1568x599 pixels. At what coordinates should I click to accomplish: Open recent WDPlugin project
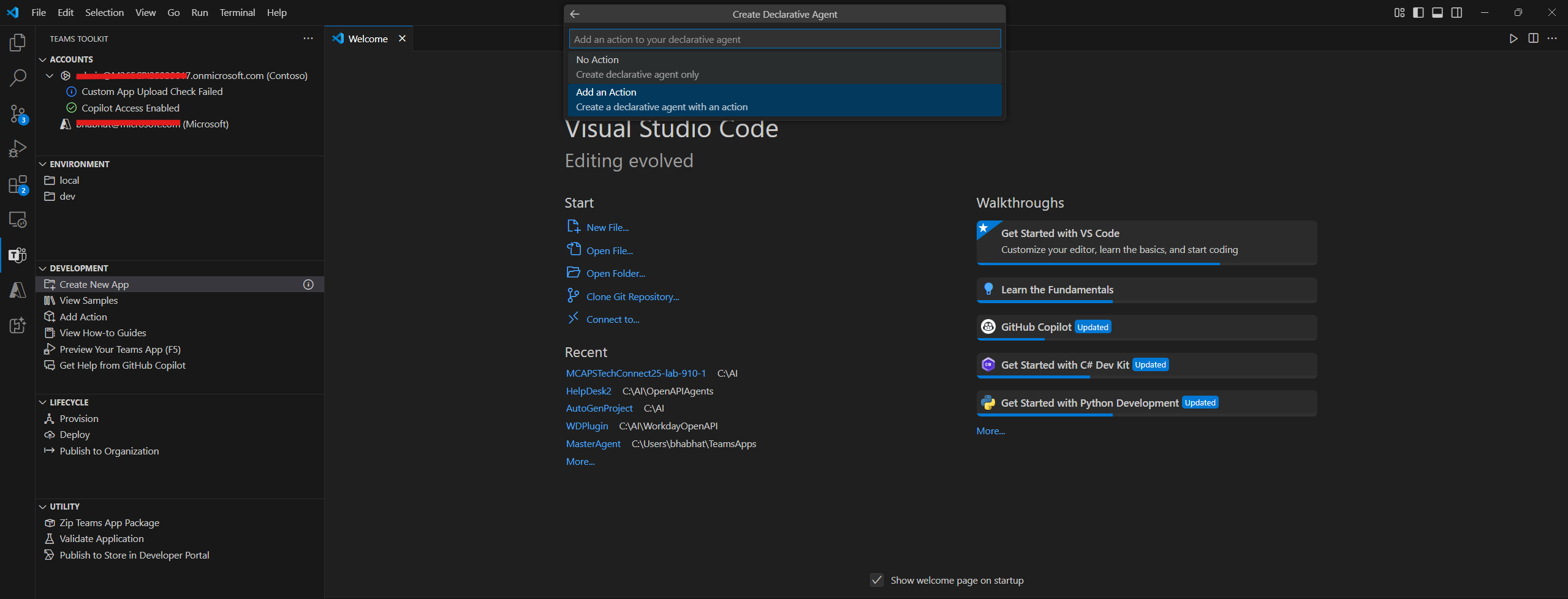[587, 426]
